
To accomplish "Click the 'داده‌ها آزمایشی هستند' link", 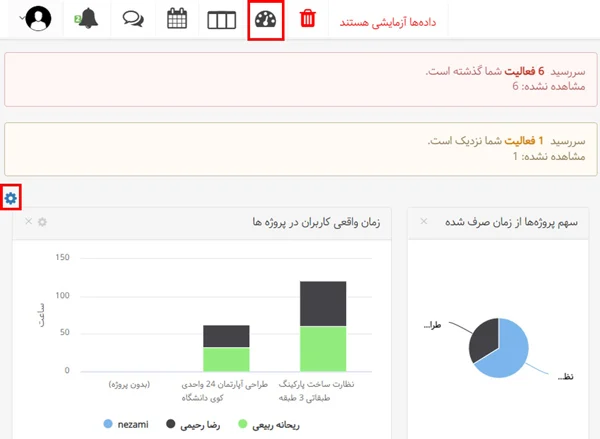I will pos(382,20).
